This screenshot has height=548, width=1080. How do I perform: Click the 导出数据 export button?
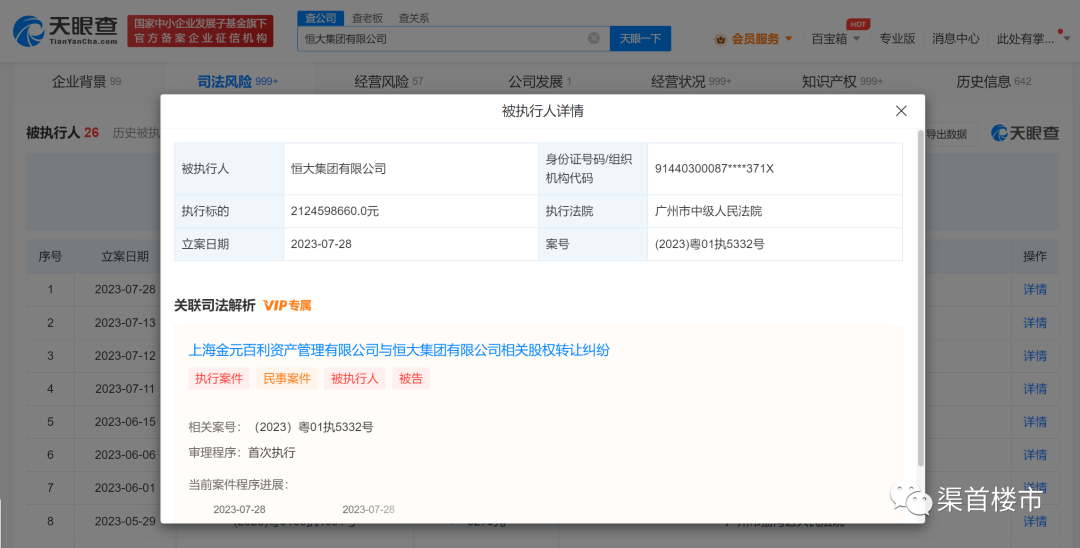(x=951, y=134)
